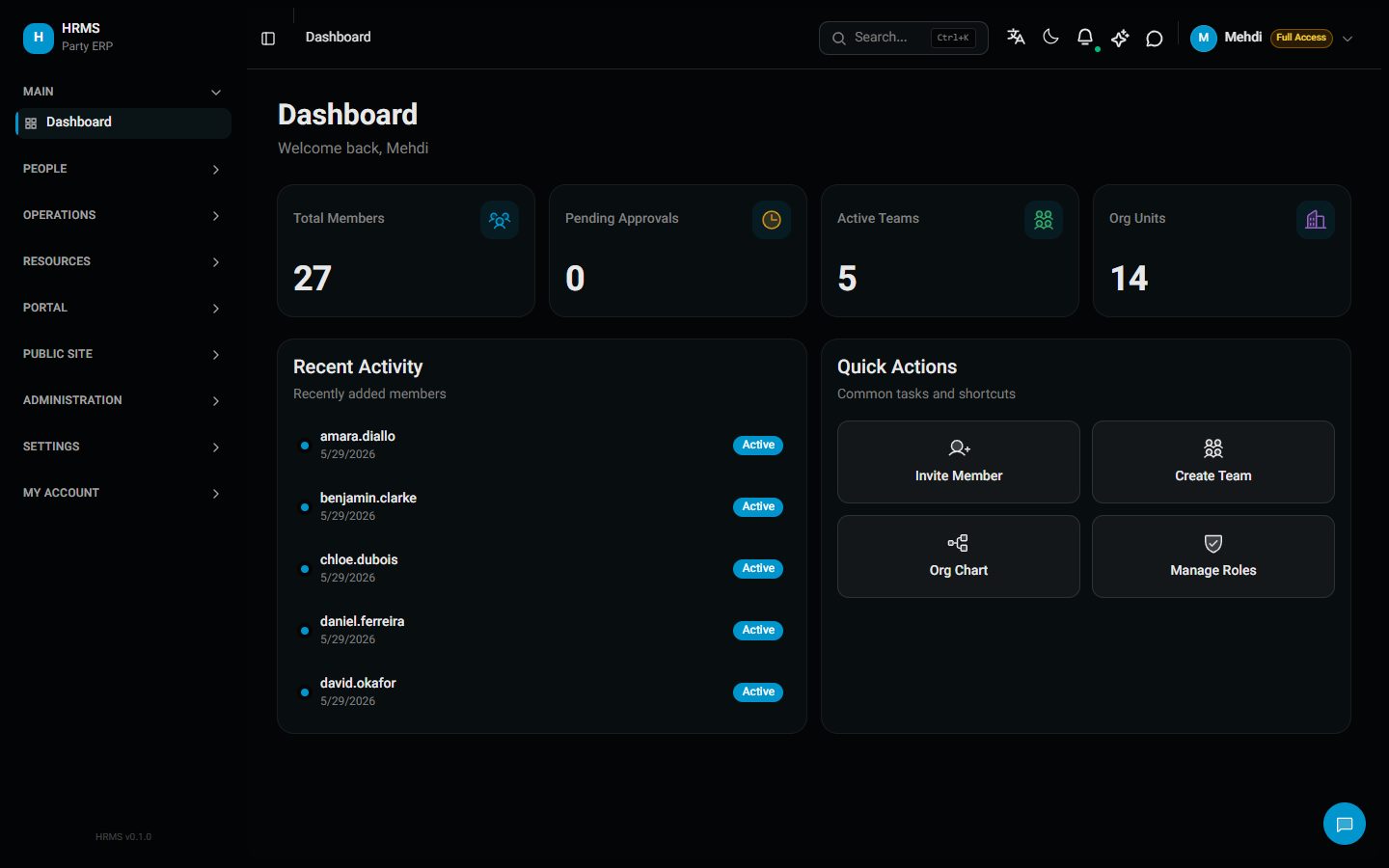Open the AI sparkle assistant icon

pos(1120,38)
